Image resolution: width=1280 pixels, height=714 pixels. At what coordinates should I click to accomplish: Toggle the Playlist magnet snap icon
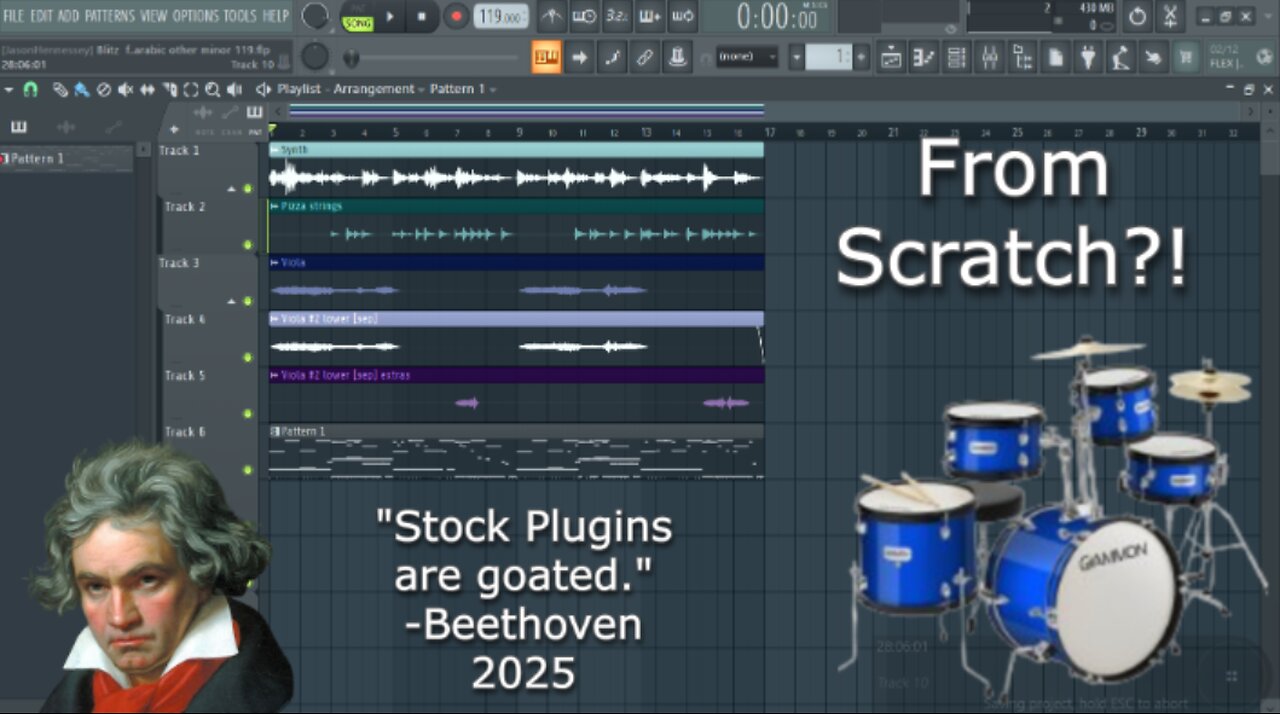[x=31, y=89]
